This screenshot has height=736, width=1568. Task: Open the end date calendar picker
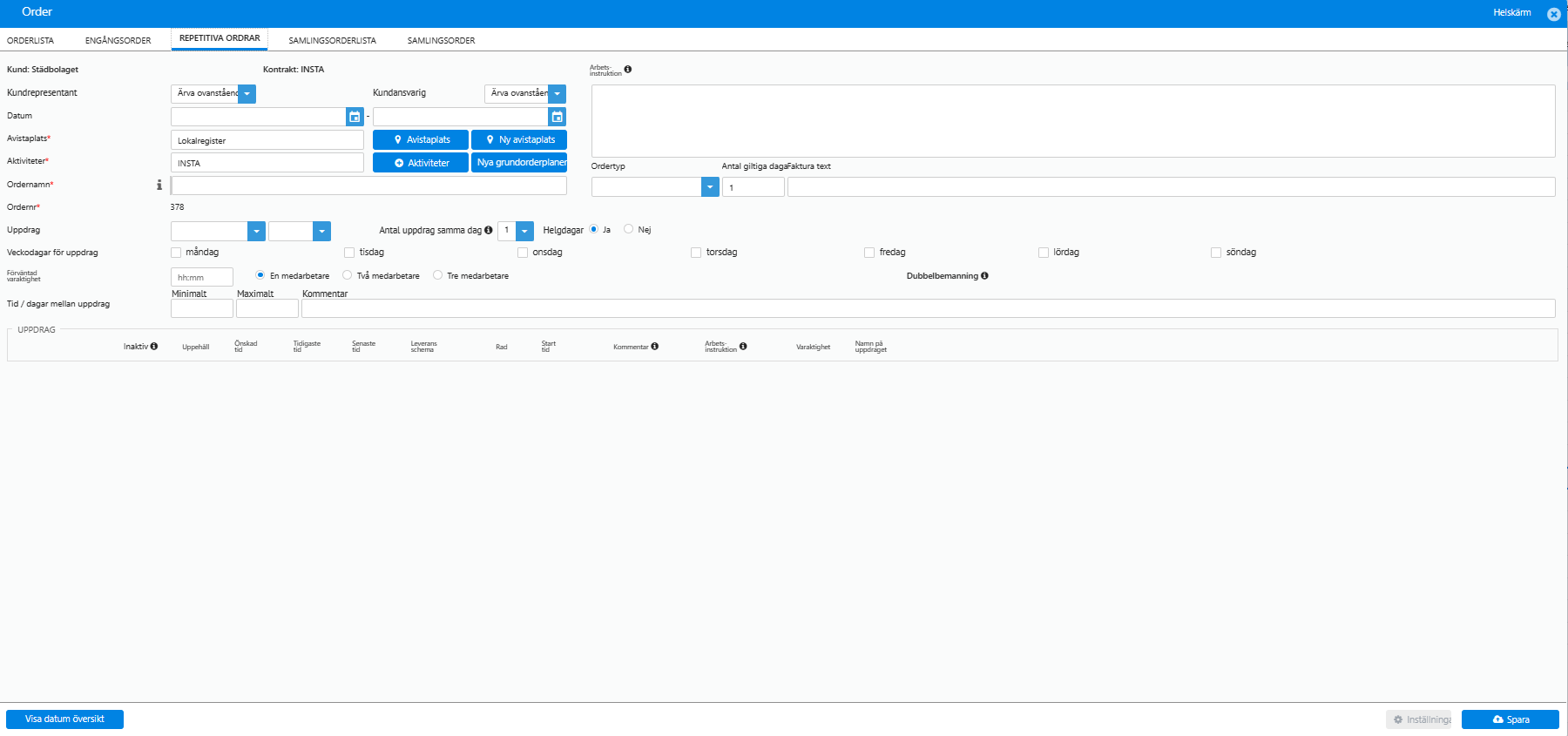pos(558,117)
